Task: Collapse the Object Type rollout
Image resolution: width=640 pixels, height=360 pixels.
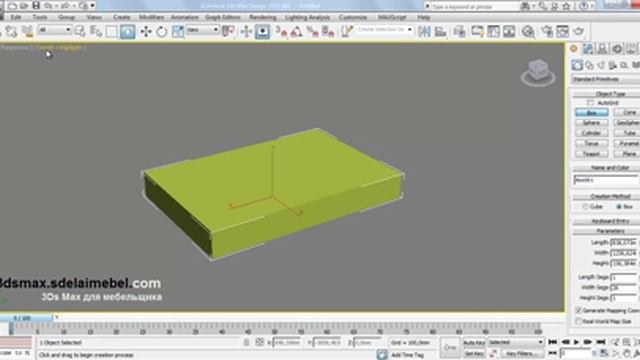Action: click(606, 94)
